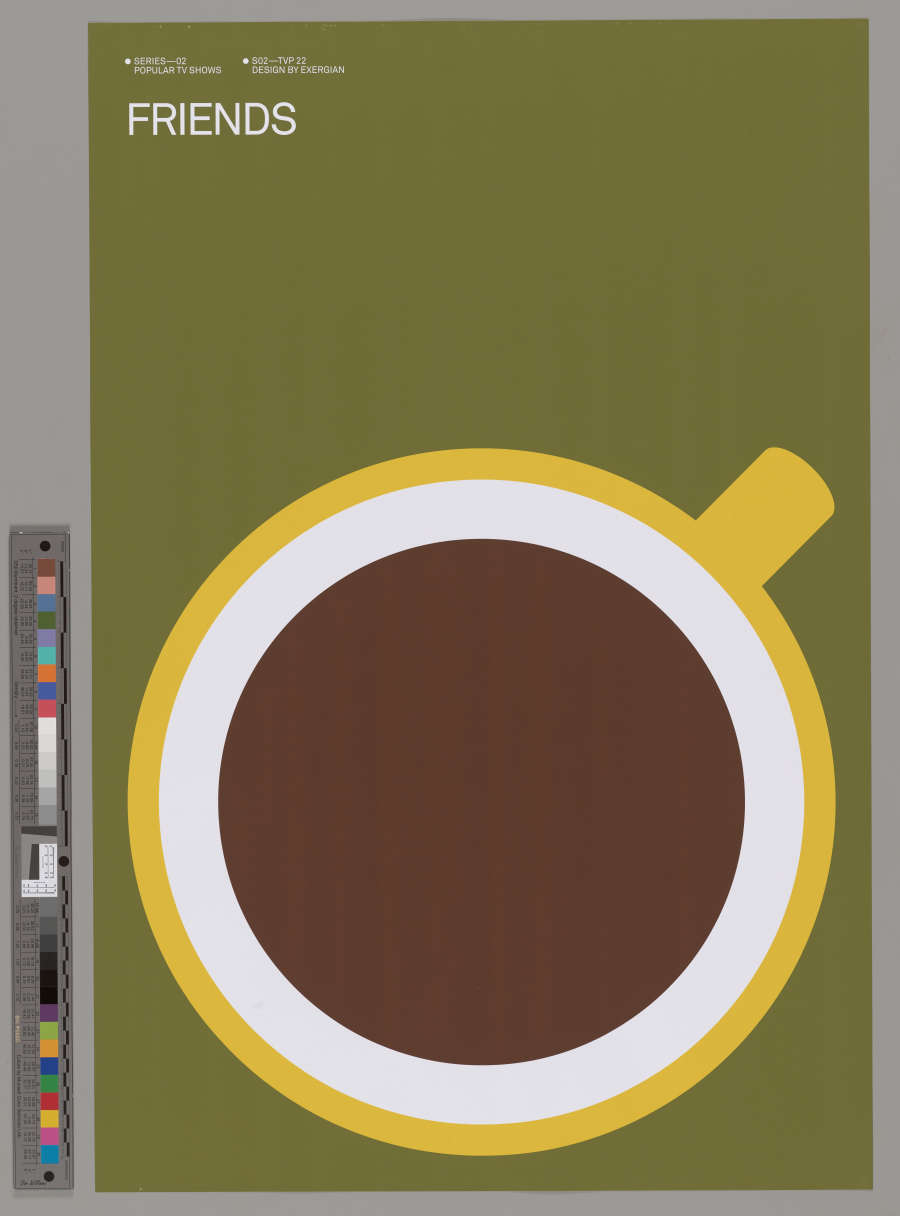Screen dimensions: 900x1216
Task: Click the white bullet before SERIES—02
Action: pos(128,61)
